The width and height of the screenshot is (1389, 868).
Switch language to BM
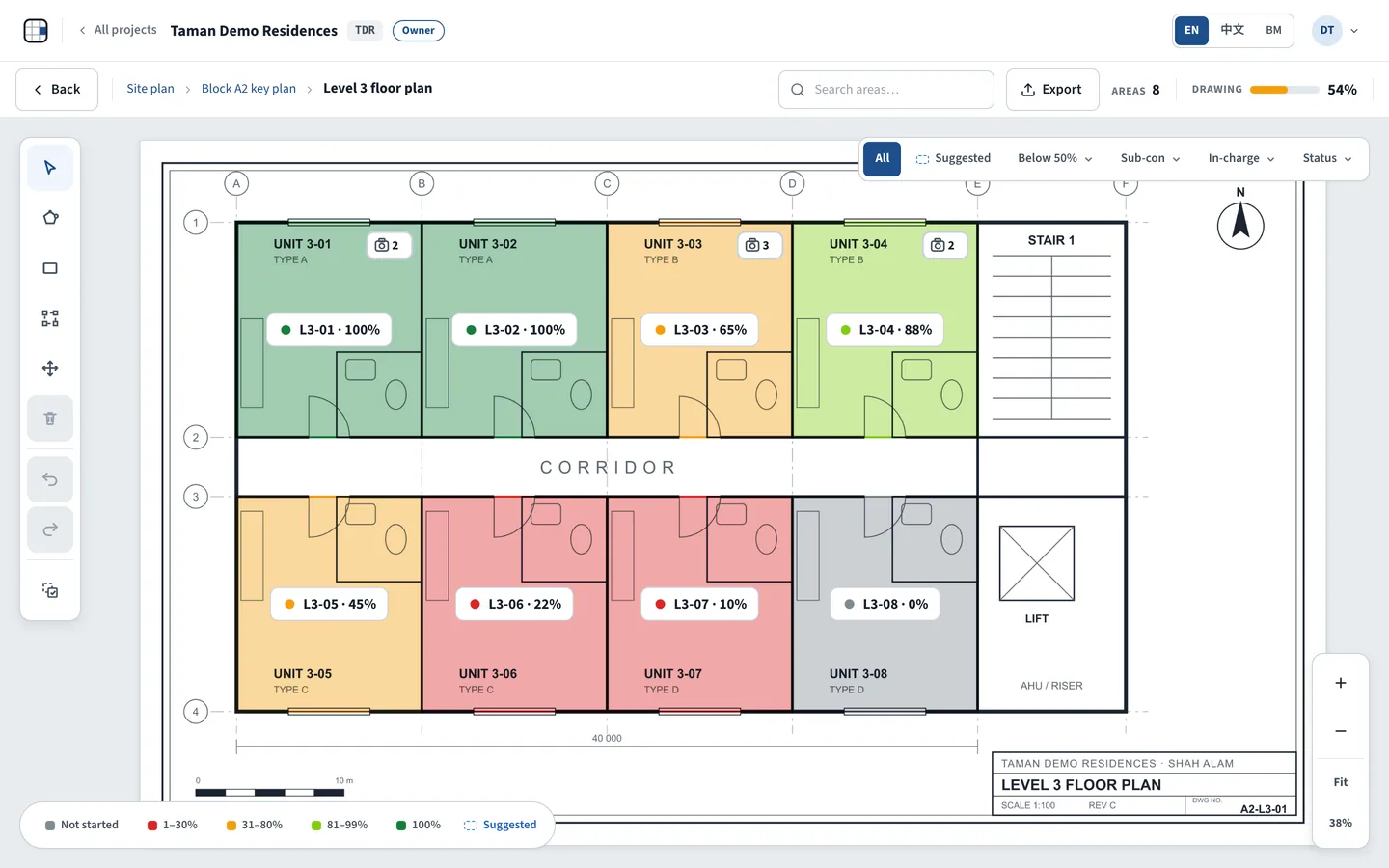(1274, 30)
